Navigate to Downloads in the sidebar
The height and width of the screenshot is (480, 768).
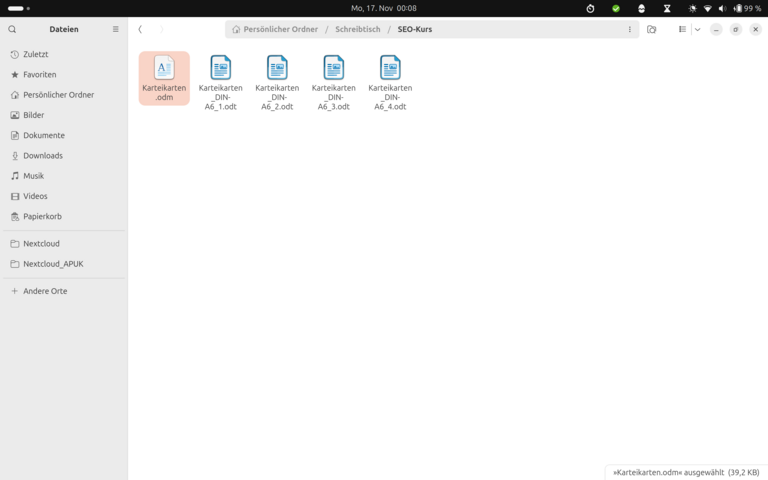[43, 156]
